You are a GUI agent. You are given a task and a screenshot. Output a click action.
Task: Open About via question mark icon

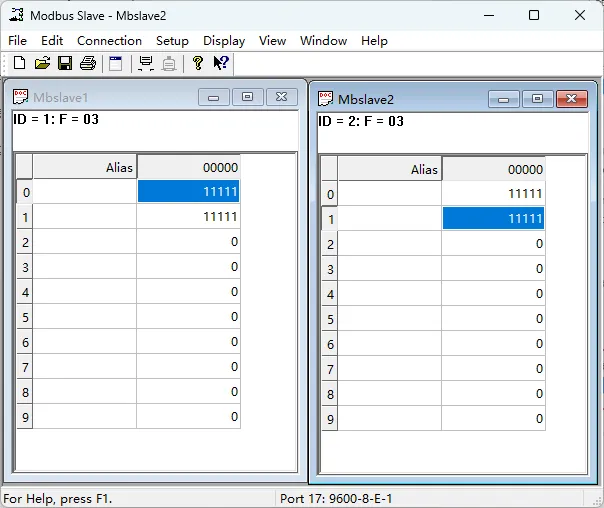tap(198, 63)
